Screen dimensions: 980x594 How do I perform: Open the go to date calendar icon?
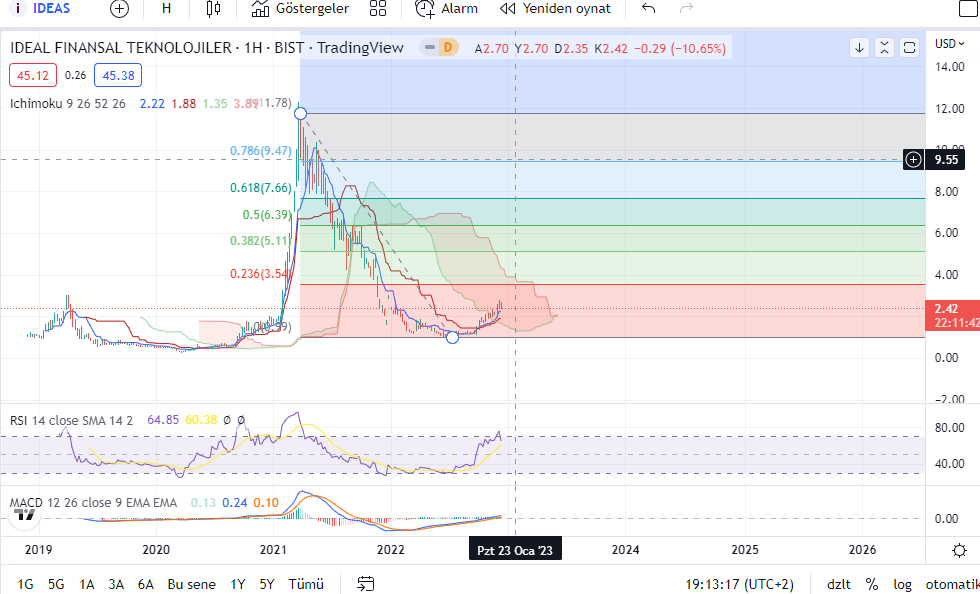[x=366, y=584]
